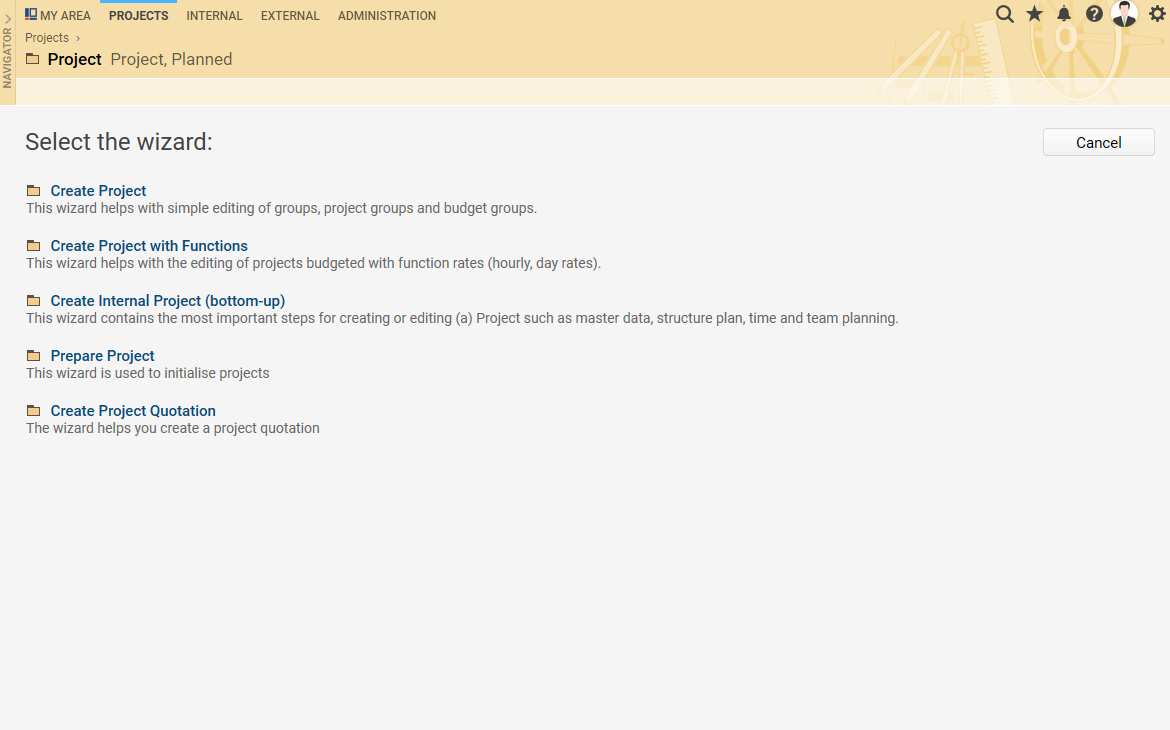Viewport: 1170px width, 730px height.
Task: Cancel the wizard selection
Action: (1098, 143)
